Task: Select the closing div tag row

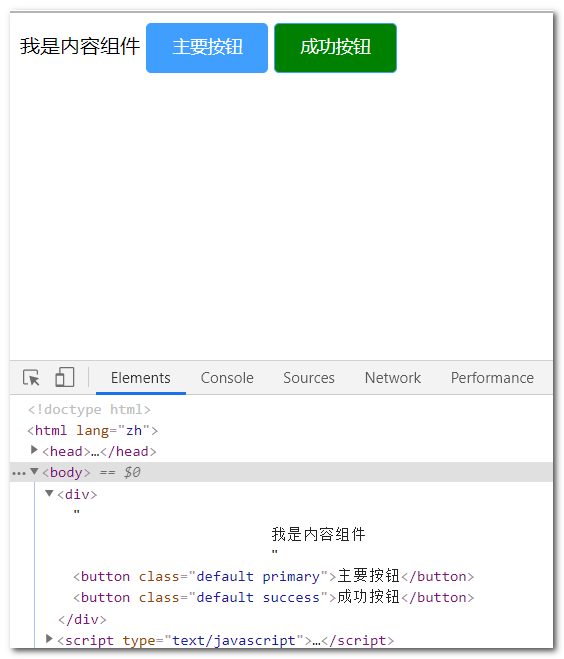Action: (82, 619)
